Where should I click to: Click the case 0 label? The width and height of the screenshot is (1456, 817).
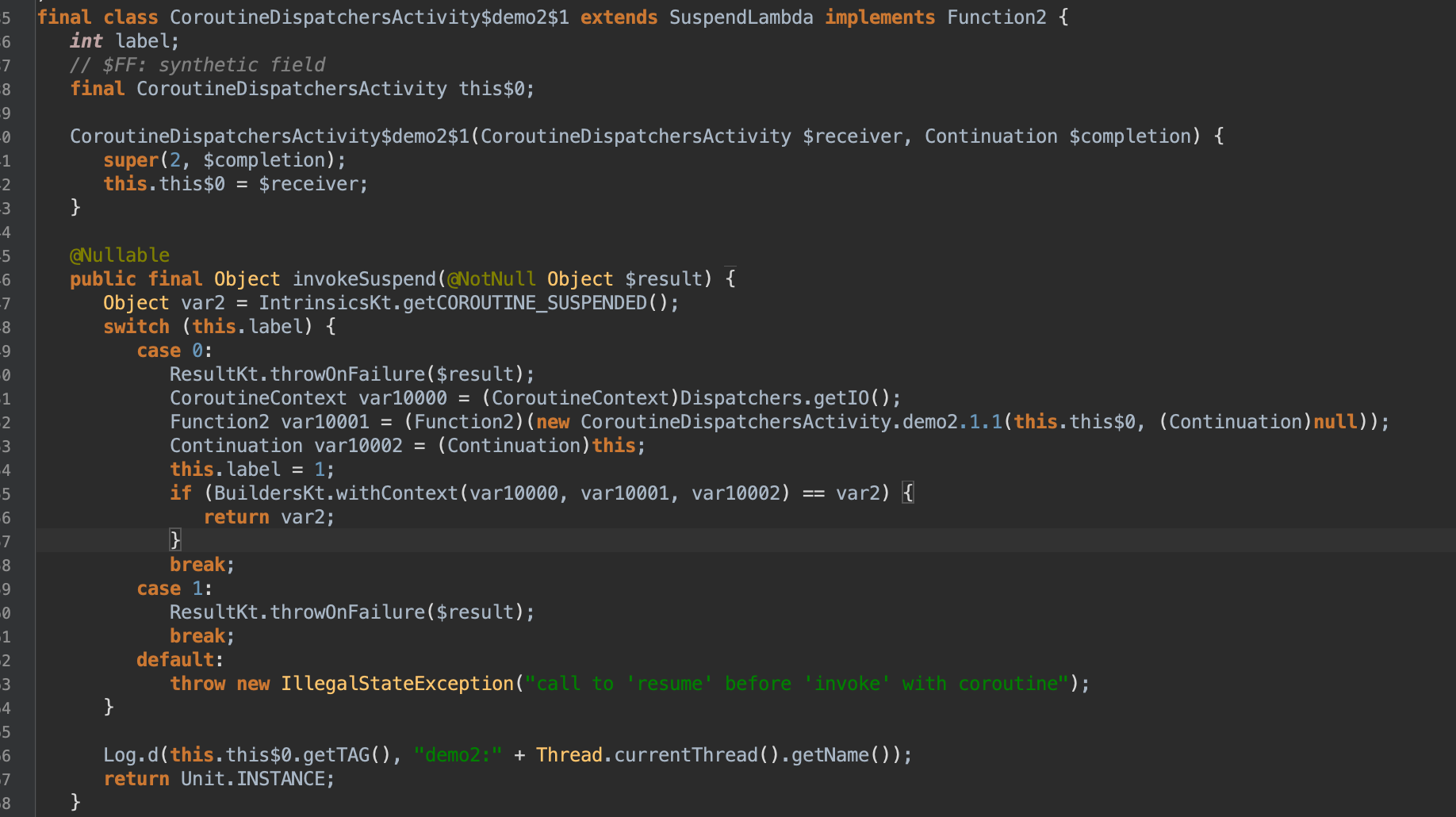click(x=174, y=351)
